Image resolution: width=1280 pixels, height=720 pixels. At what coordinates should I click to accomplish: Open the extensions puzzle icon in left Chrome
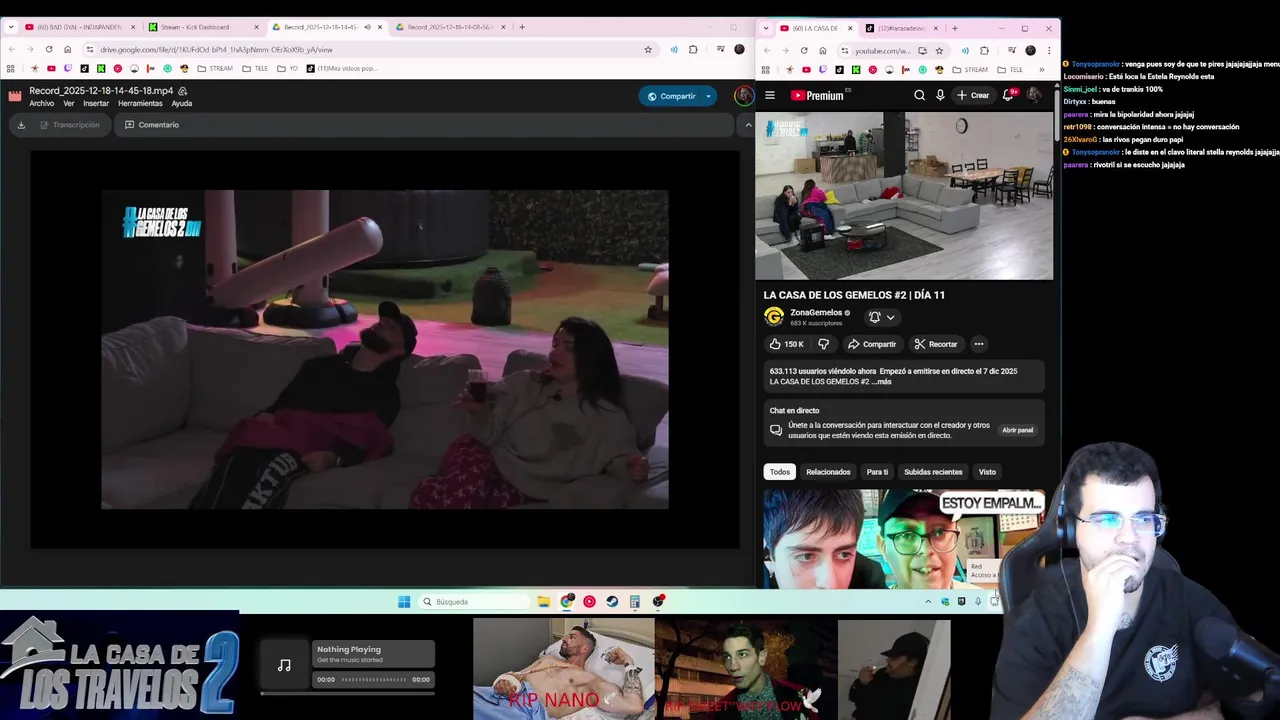point(693,49)
